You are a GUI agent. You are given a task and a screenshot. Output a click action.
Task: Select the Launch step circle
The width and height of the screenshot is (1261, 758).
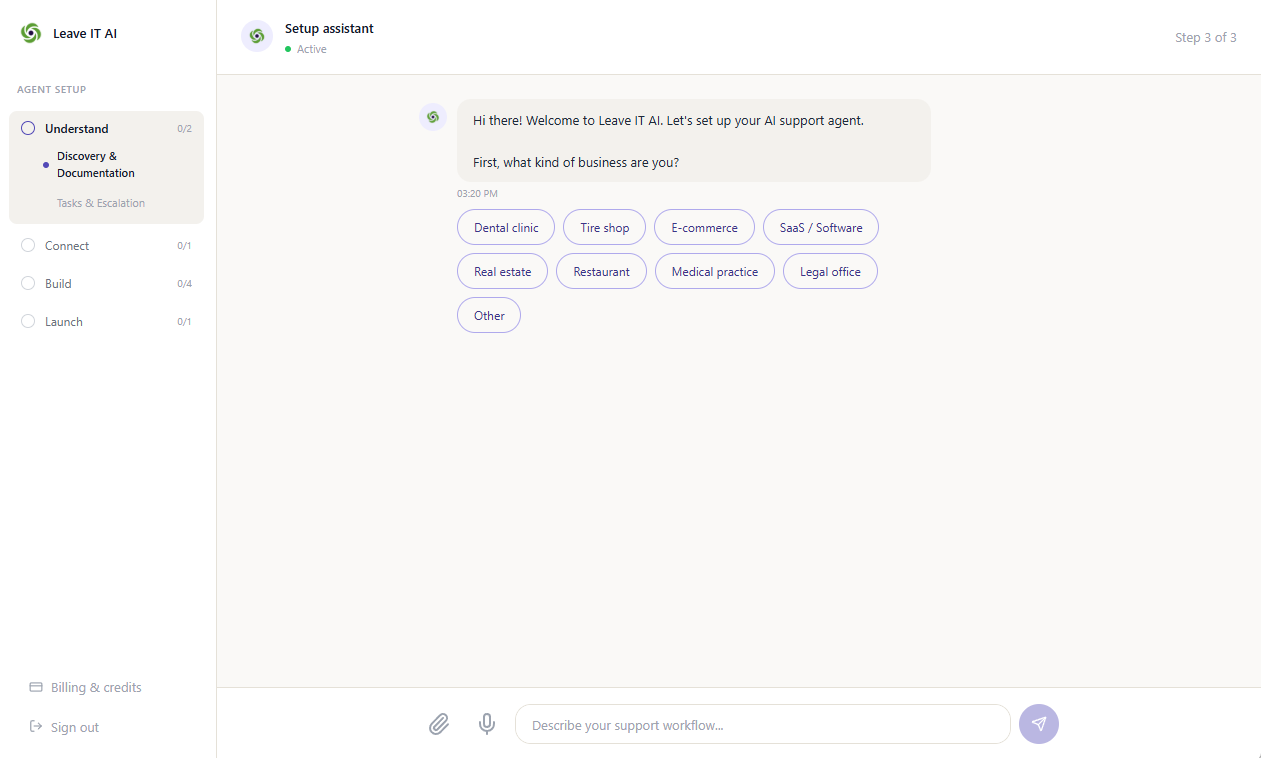pos(28,321)
